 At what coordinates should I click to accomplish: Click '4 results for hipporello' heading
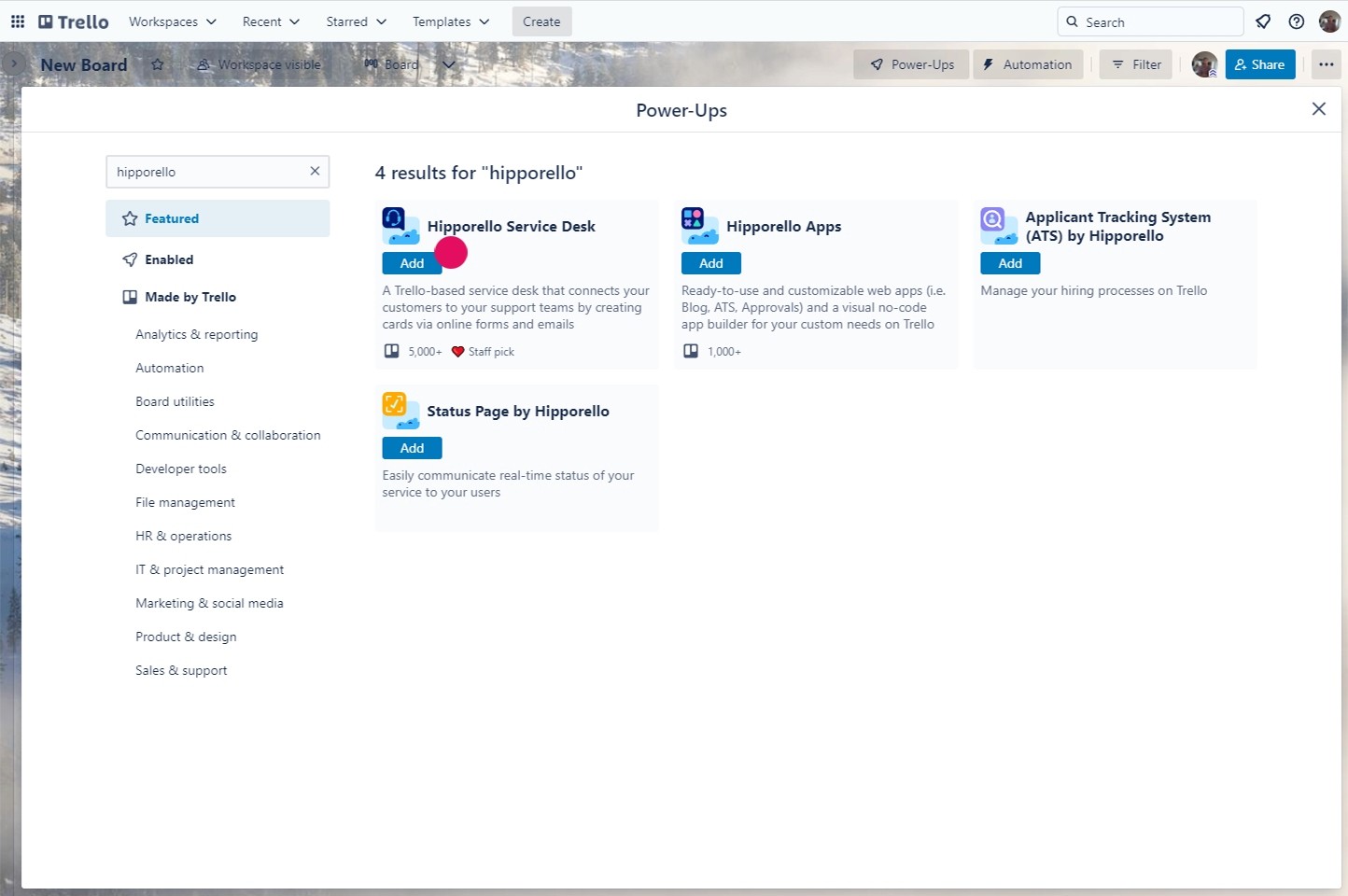[x=479, y=173]
